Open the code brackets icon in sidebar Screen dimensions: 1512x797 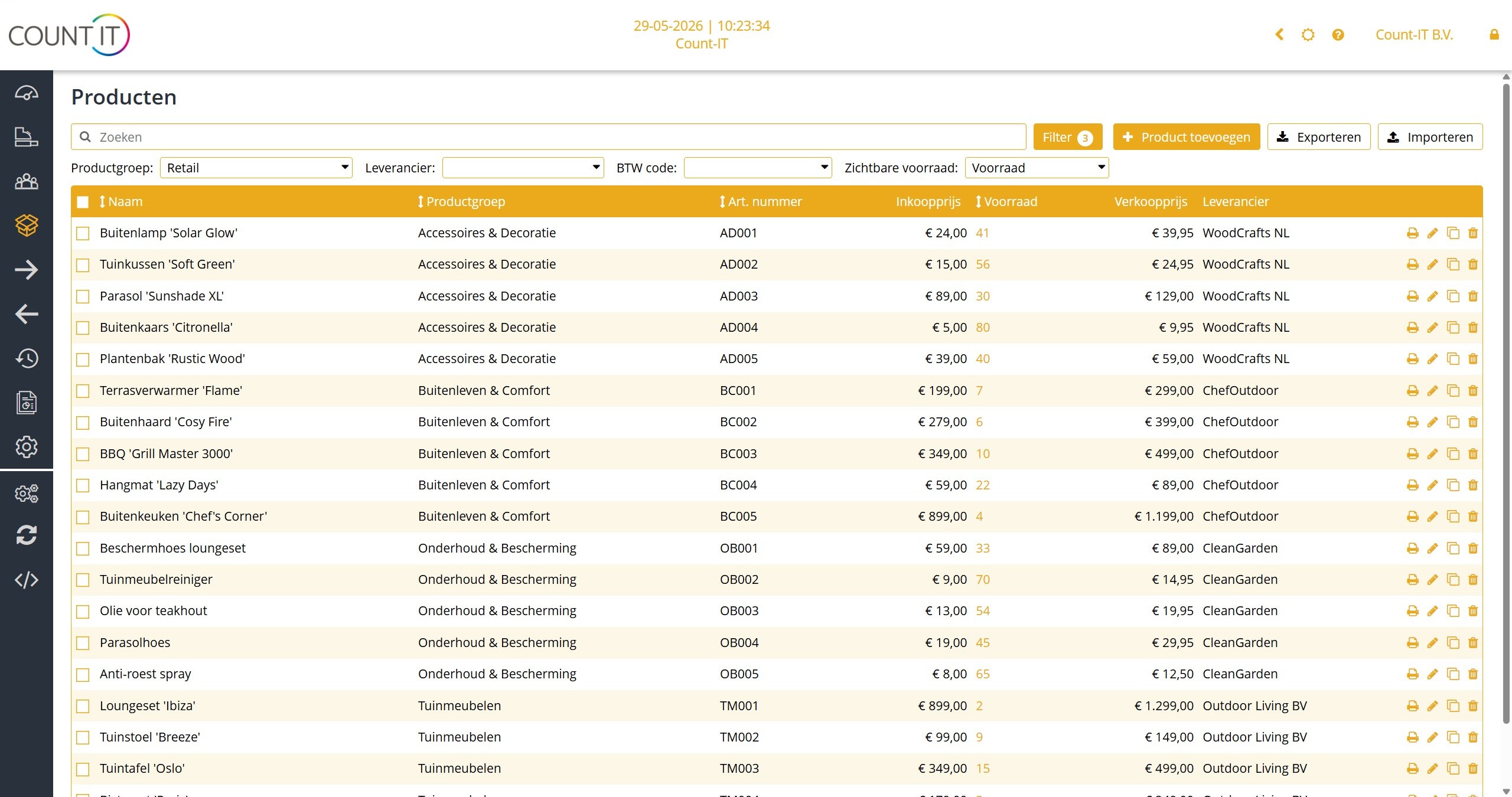[27, 580]
